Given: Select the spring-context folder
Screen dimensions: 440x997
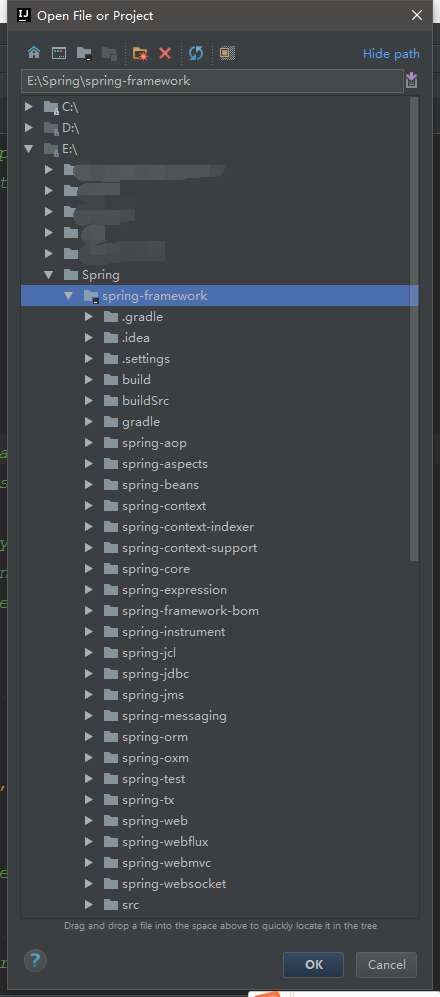Looking at the screenshot, I should [164, 505].
